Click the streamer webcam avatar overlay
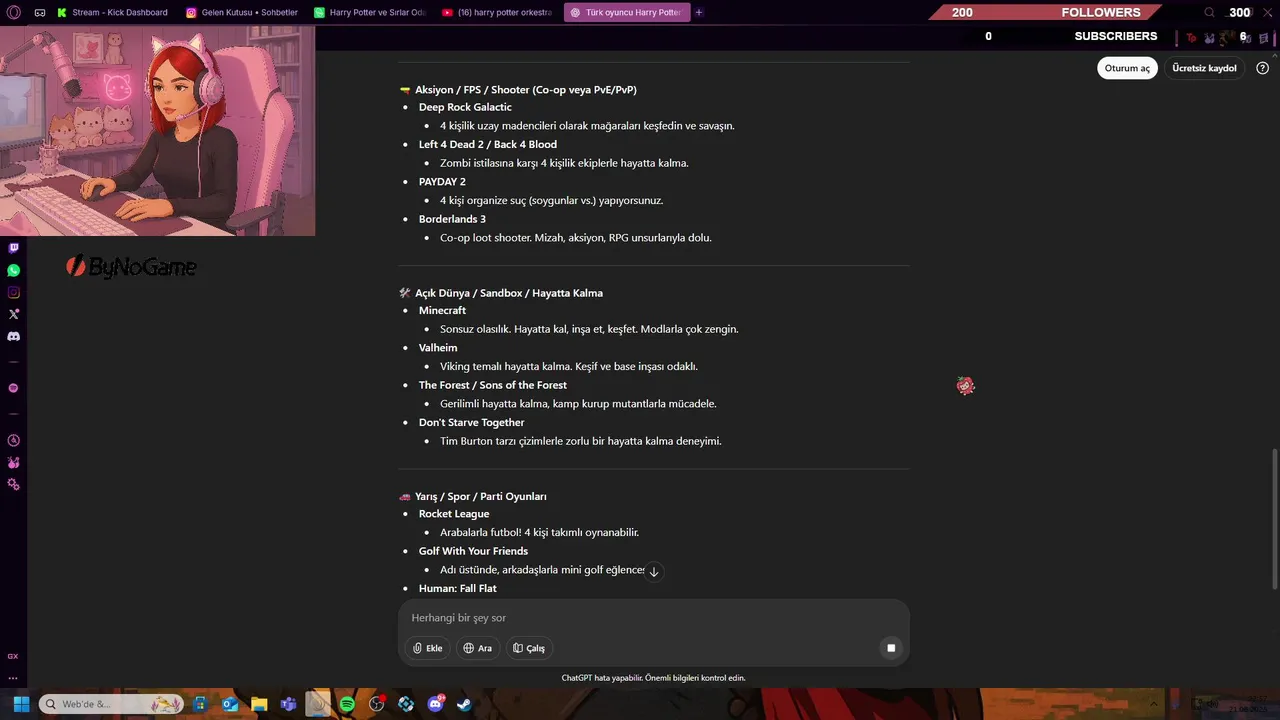This screenshot has height=720, width=1280. click(158, 131)
